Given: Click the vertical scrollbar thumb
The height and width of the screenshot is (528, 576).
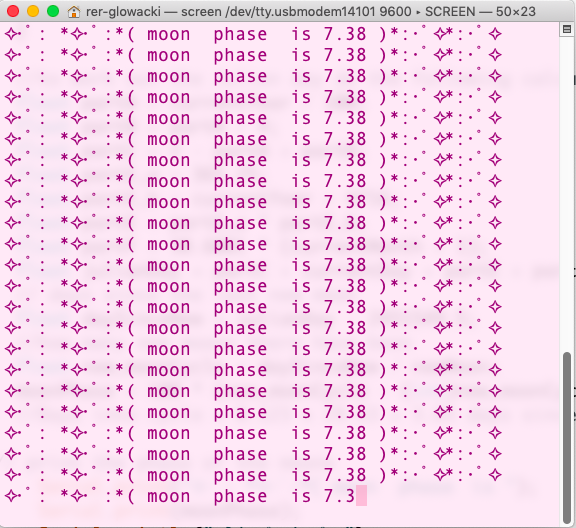Looking at the screenshot, I should pyautogui.click(x=567, y=437).
